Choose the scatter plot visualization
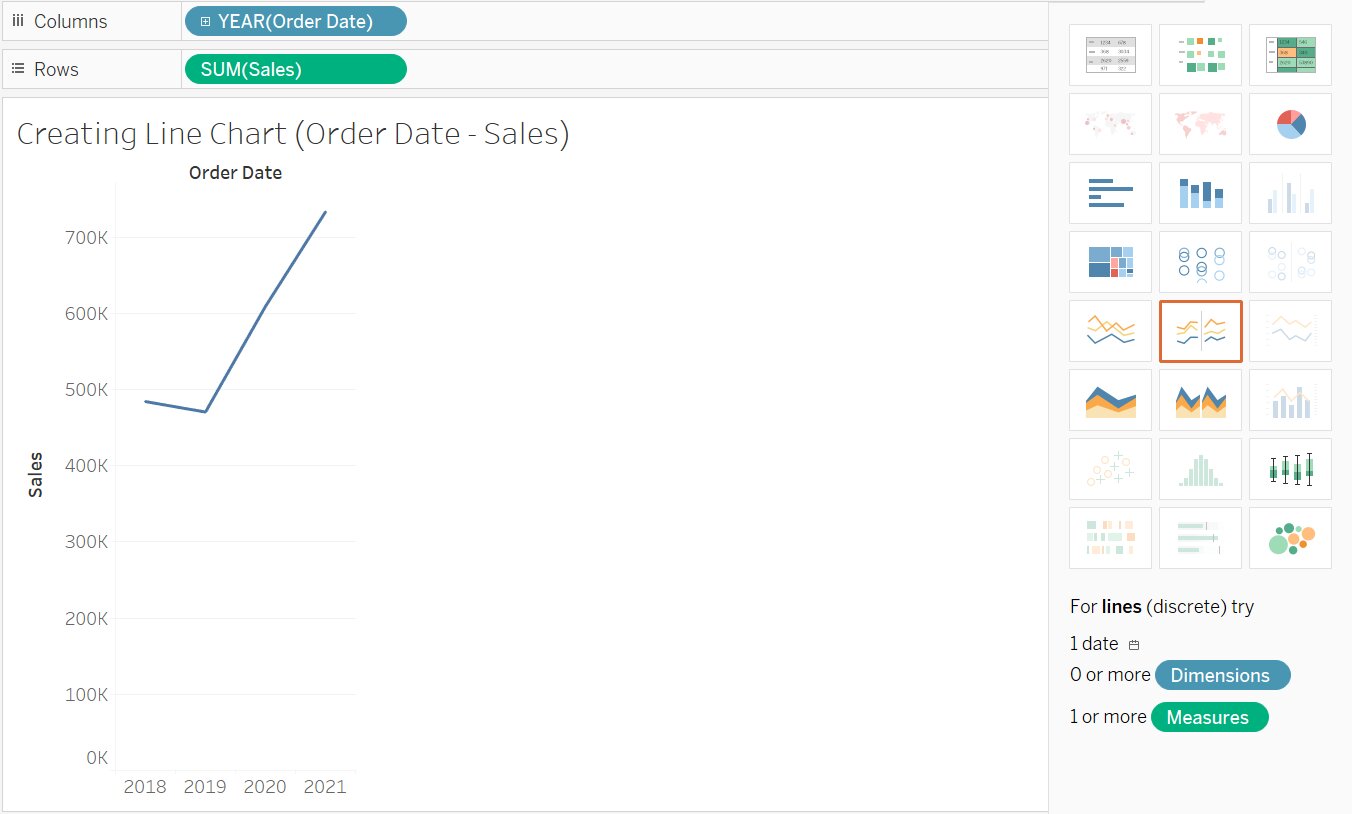 1110,468
